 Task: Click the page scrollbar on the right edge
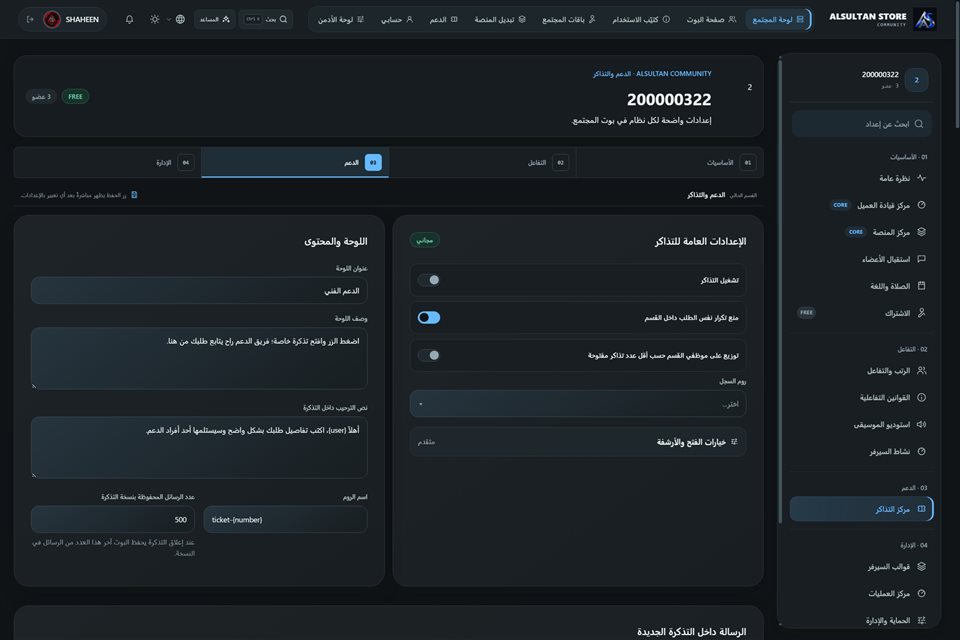point(957,64)
